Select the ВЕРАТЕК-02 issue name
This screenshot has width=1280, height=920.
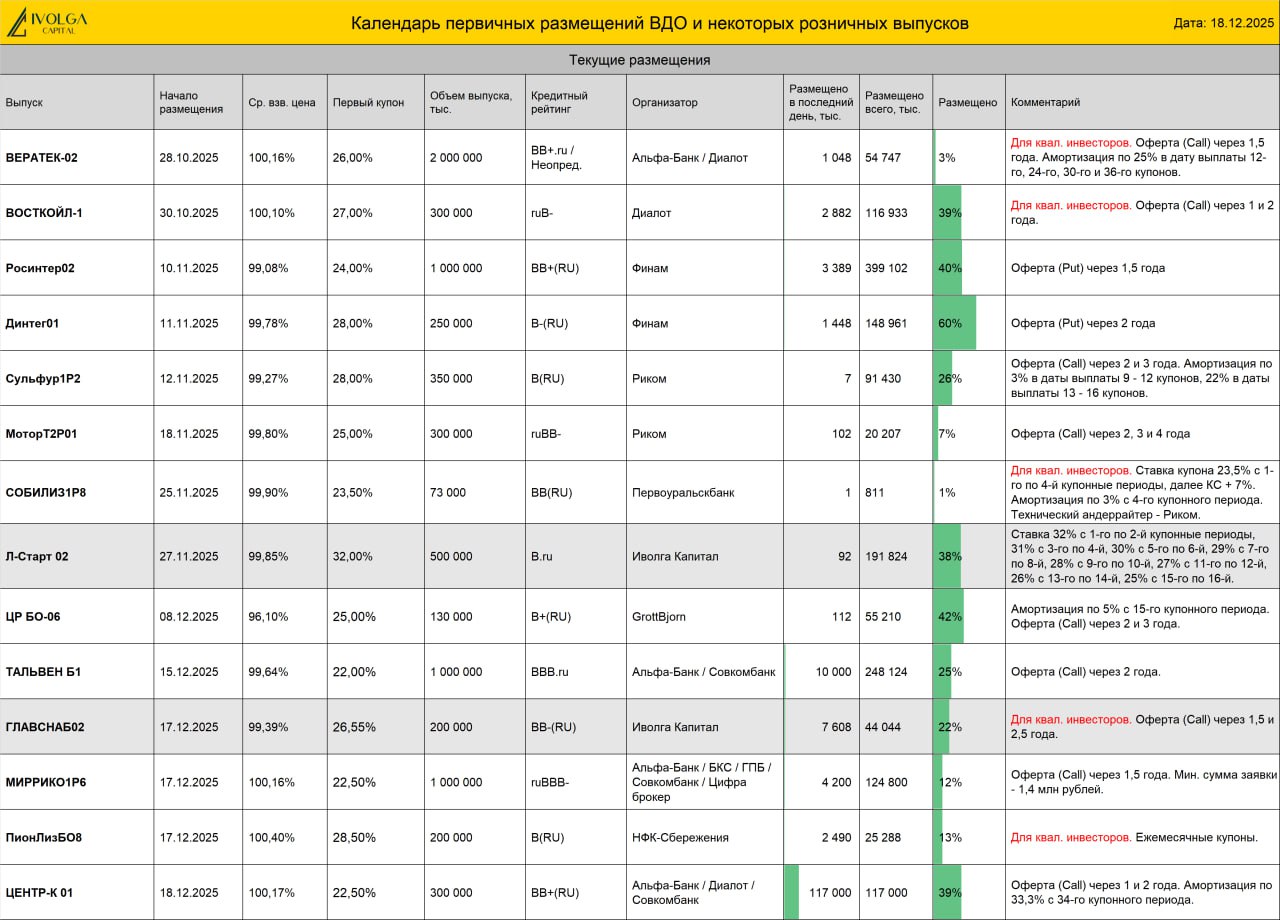pos(41,157)
